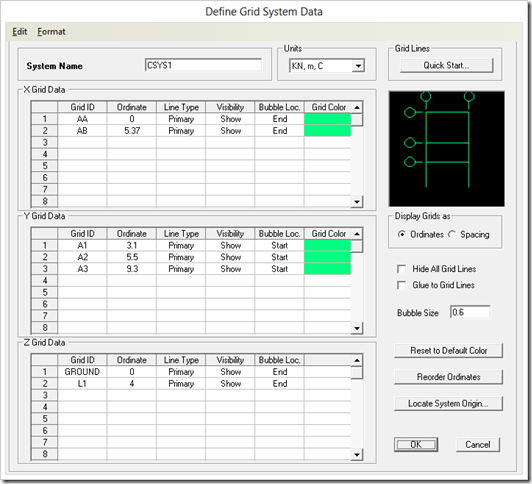Click Locate System Origin button

tap(448, 403)
